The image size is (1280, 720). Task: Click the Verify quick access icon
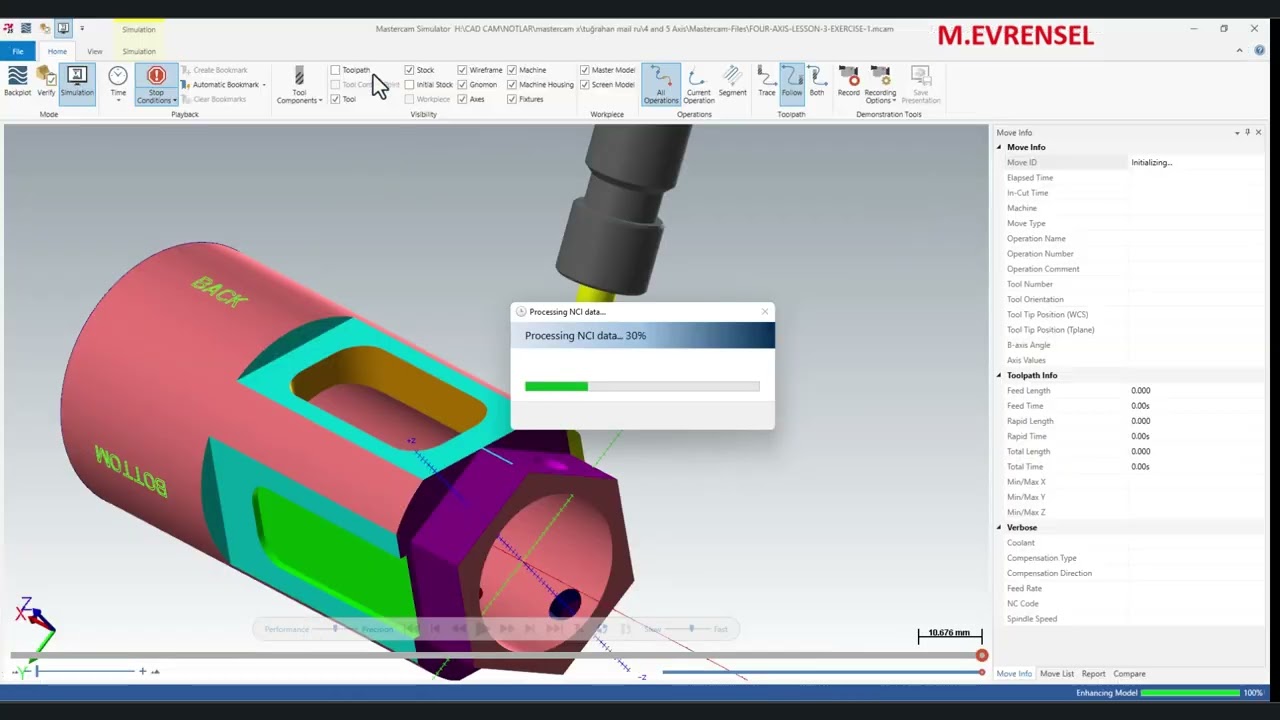(x=44, y=28)
